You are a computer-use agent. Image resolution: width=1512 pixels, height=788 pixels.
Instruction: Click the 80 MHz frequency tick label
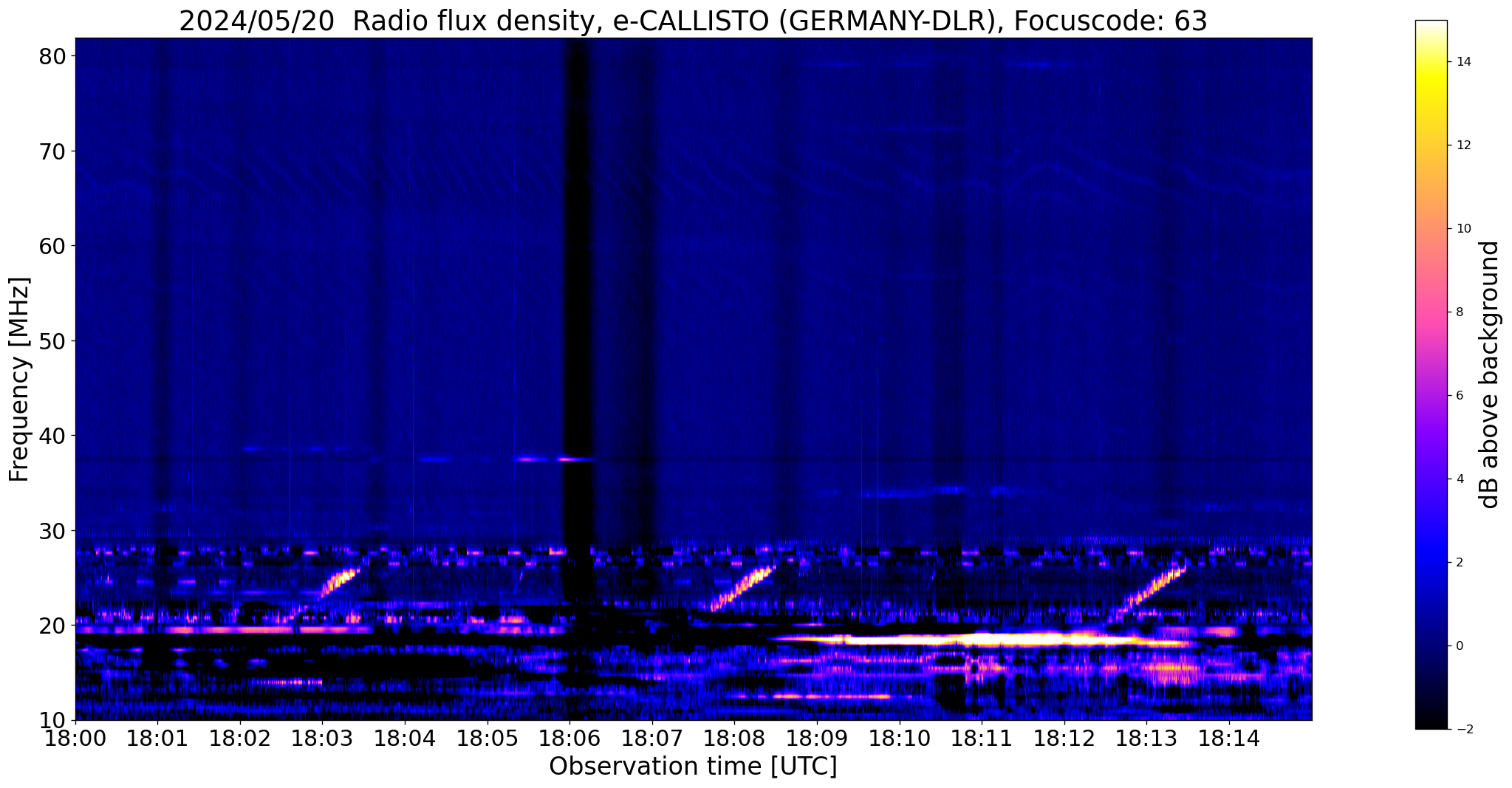pos(52,56)
